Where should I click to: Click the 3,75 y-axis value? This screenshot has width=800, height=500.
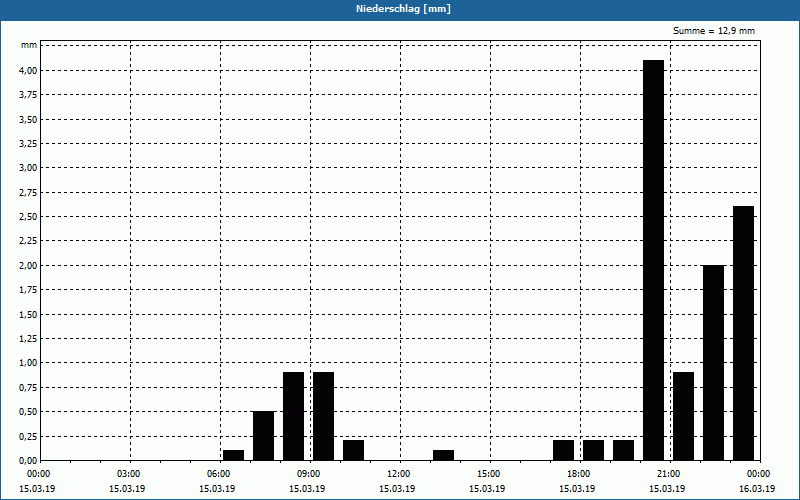click(x=28, y=95)
